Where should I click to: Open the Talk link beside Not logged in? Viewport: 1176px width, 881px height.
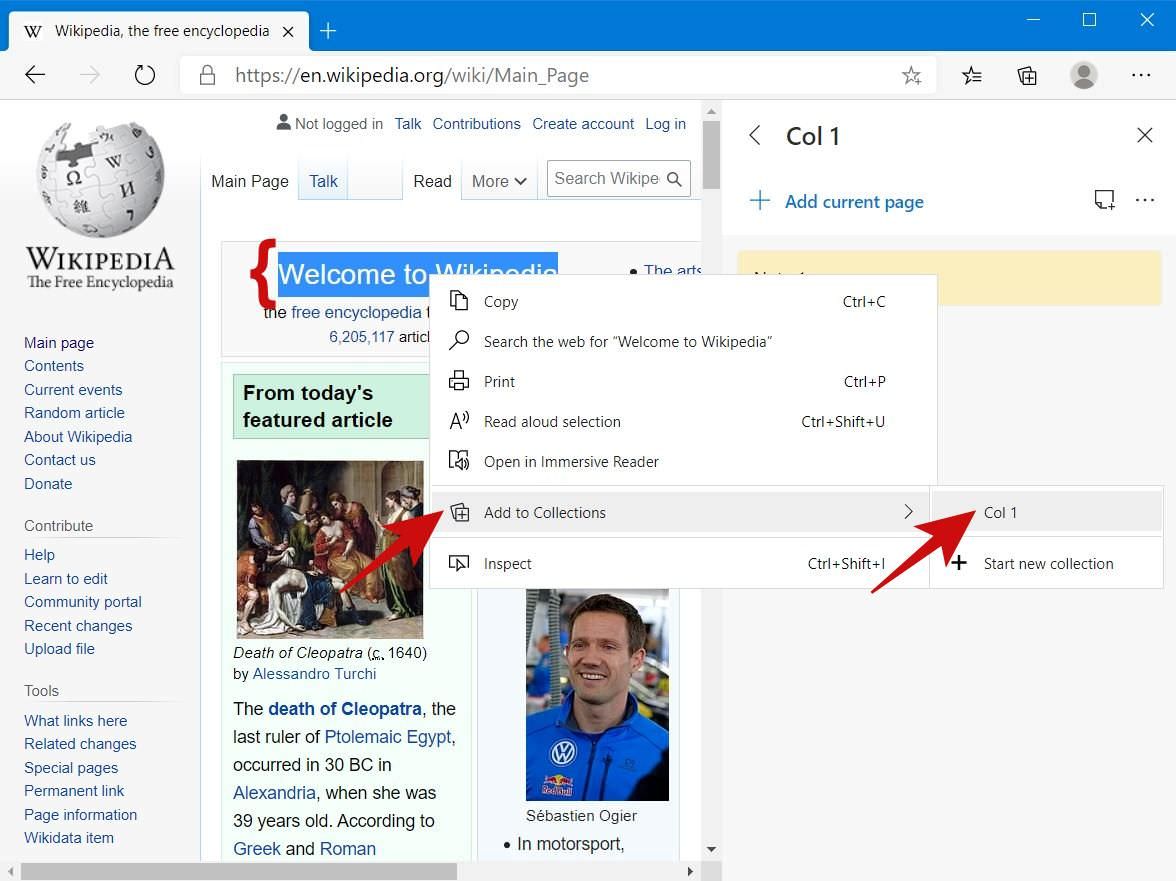pyautogui.click(x=408, y=124)
